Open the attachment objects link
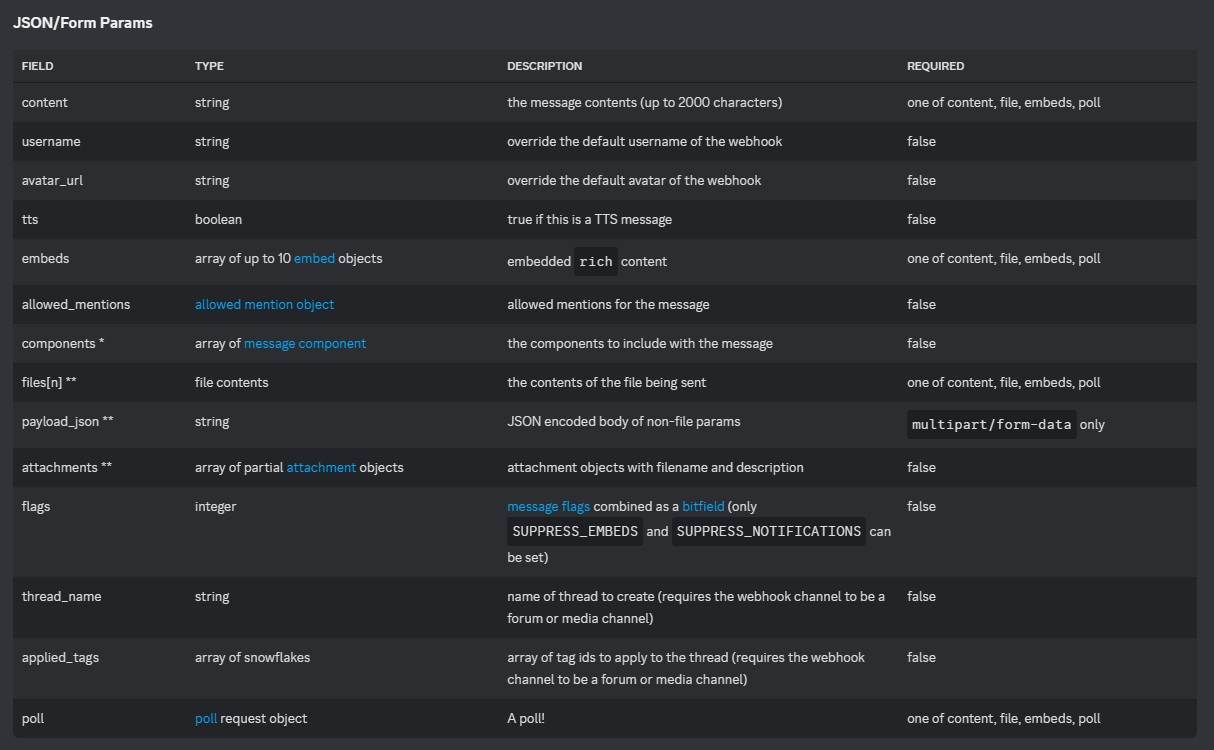1214x750 pixels. coord(321,467)
